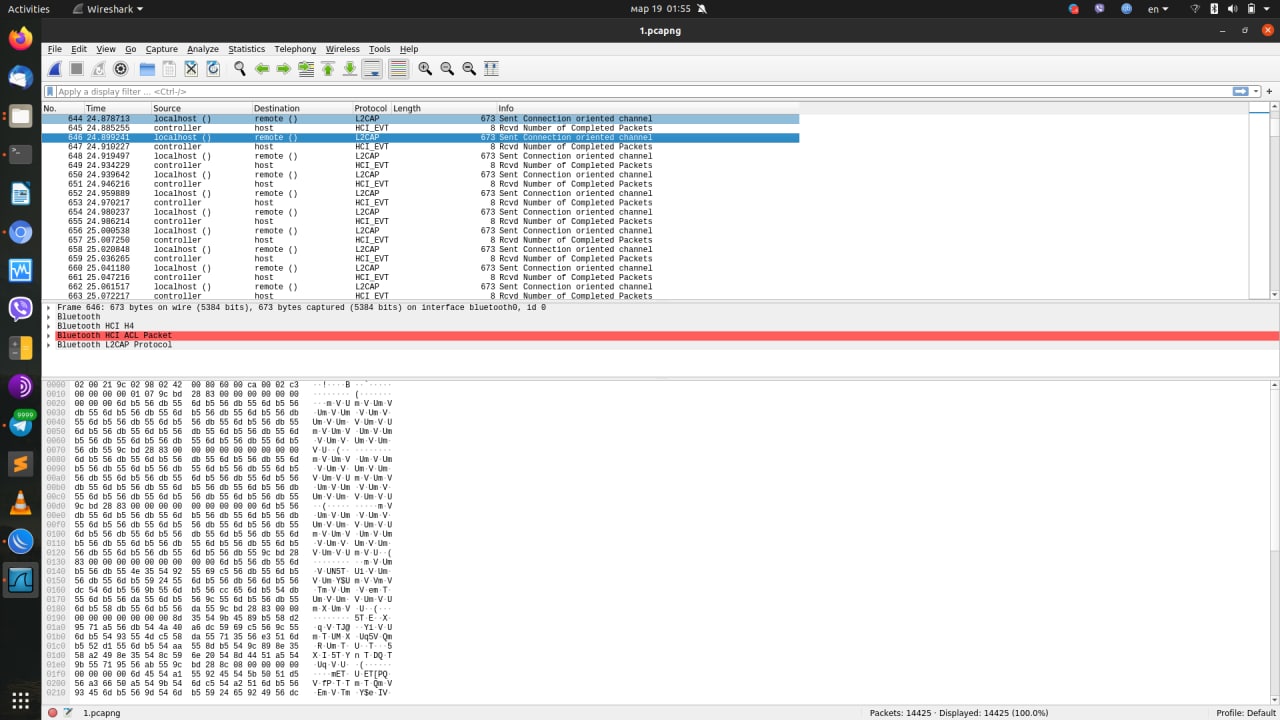Screen dimensions: 1280x720
Task: Go back in packet history
Action: point(262,69)
